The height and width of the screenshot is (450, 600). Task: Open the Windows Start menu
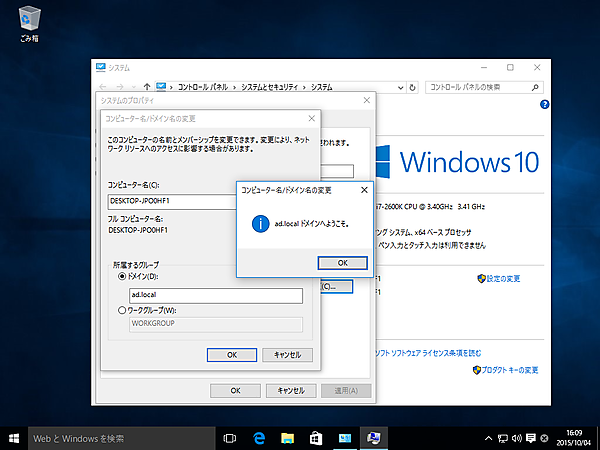14,438
